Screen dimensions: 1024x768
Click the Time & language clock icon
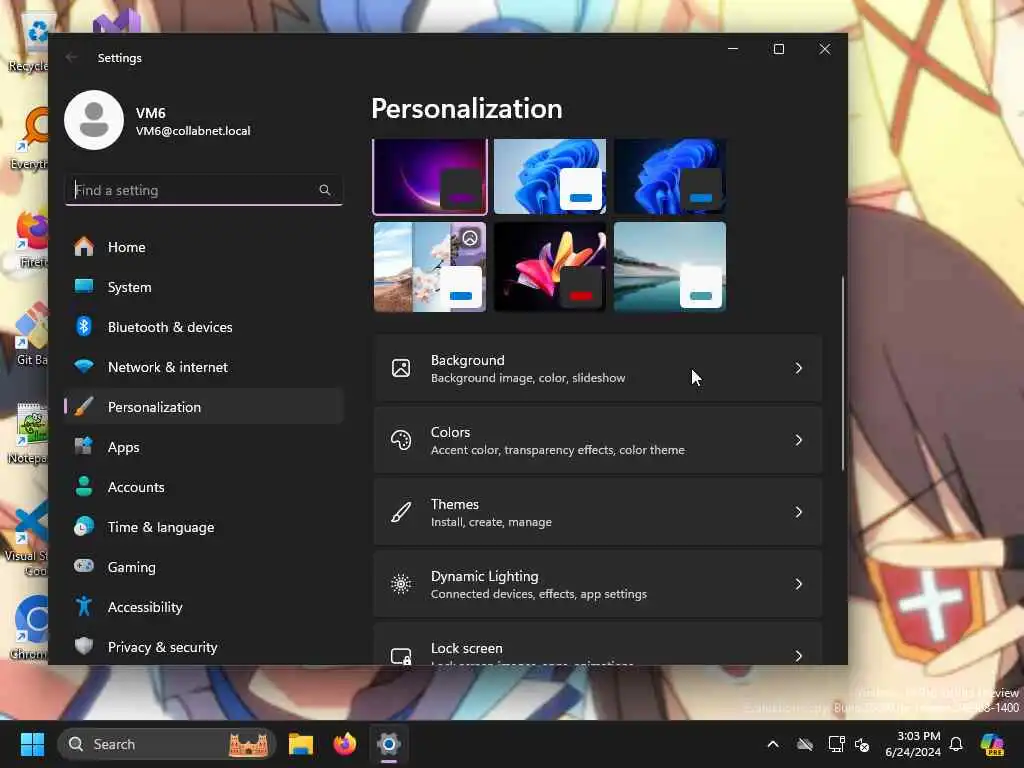pyautogui.click(x=84, y=526)
